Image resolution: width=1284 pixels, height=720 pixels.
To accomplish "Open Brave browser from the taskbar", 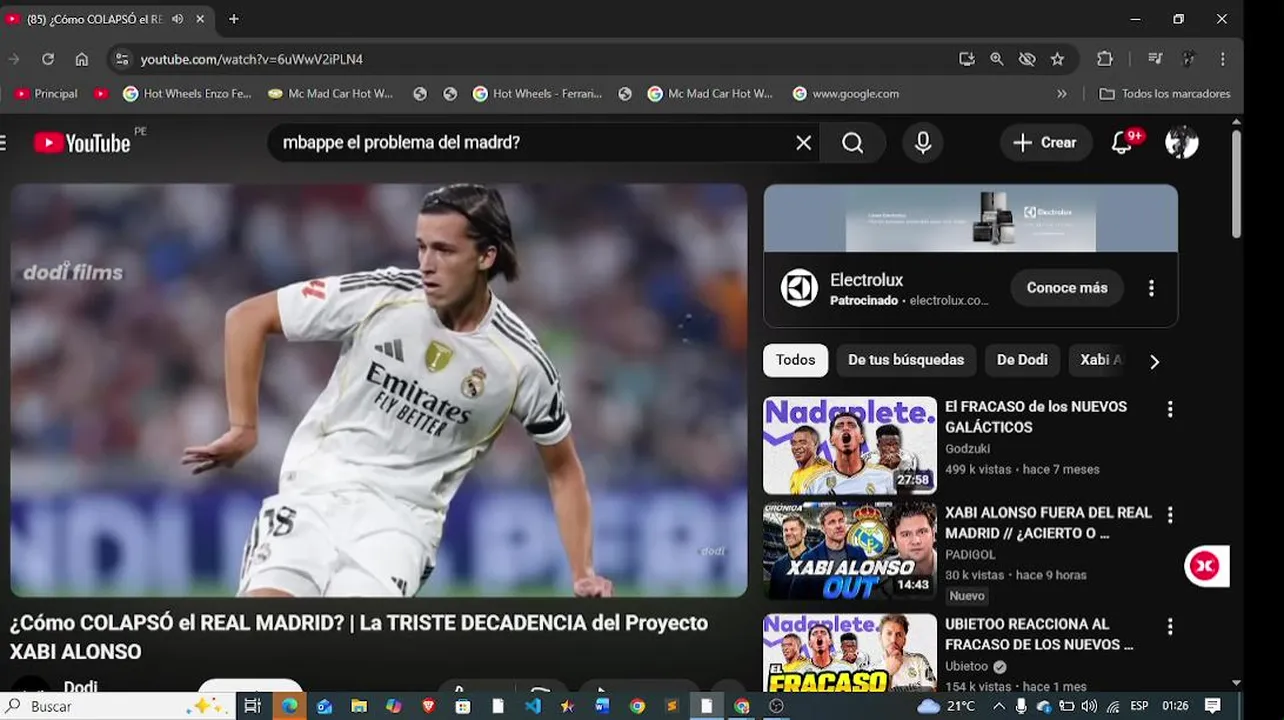I will click(428, 706).
